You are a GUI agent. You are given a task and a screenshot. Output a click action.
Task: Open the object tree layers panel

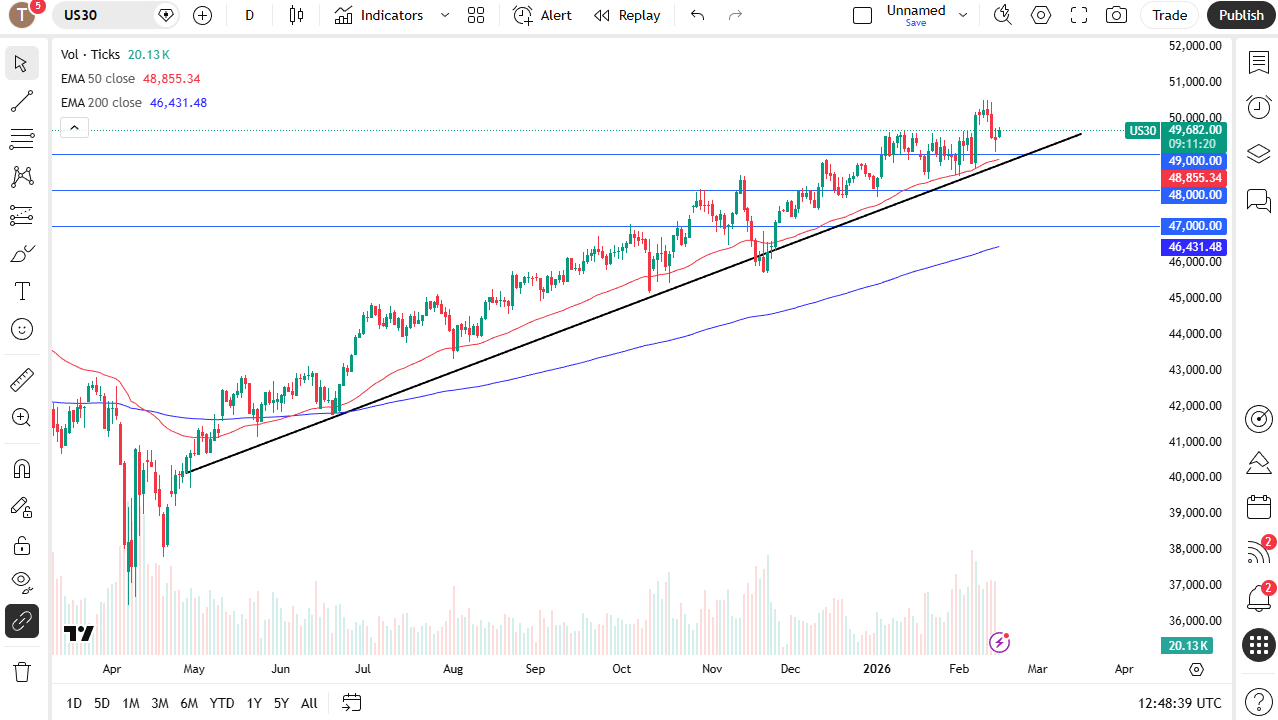tap(1258, 153)
